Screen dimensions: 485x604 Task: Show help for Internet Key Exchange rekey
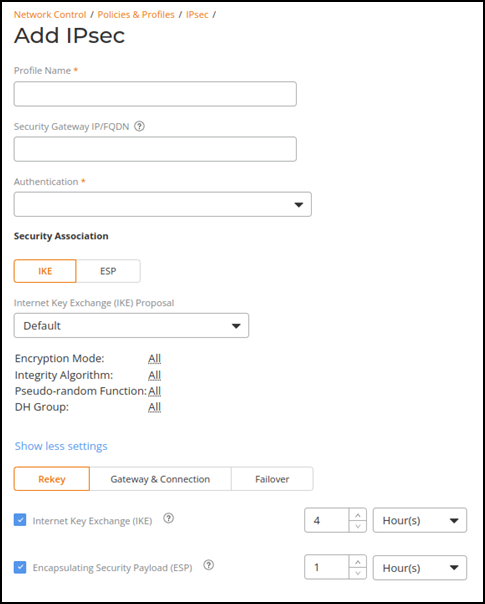(168, 518)
